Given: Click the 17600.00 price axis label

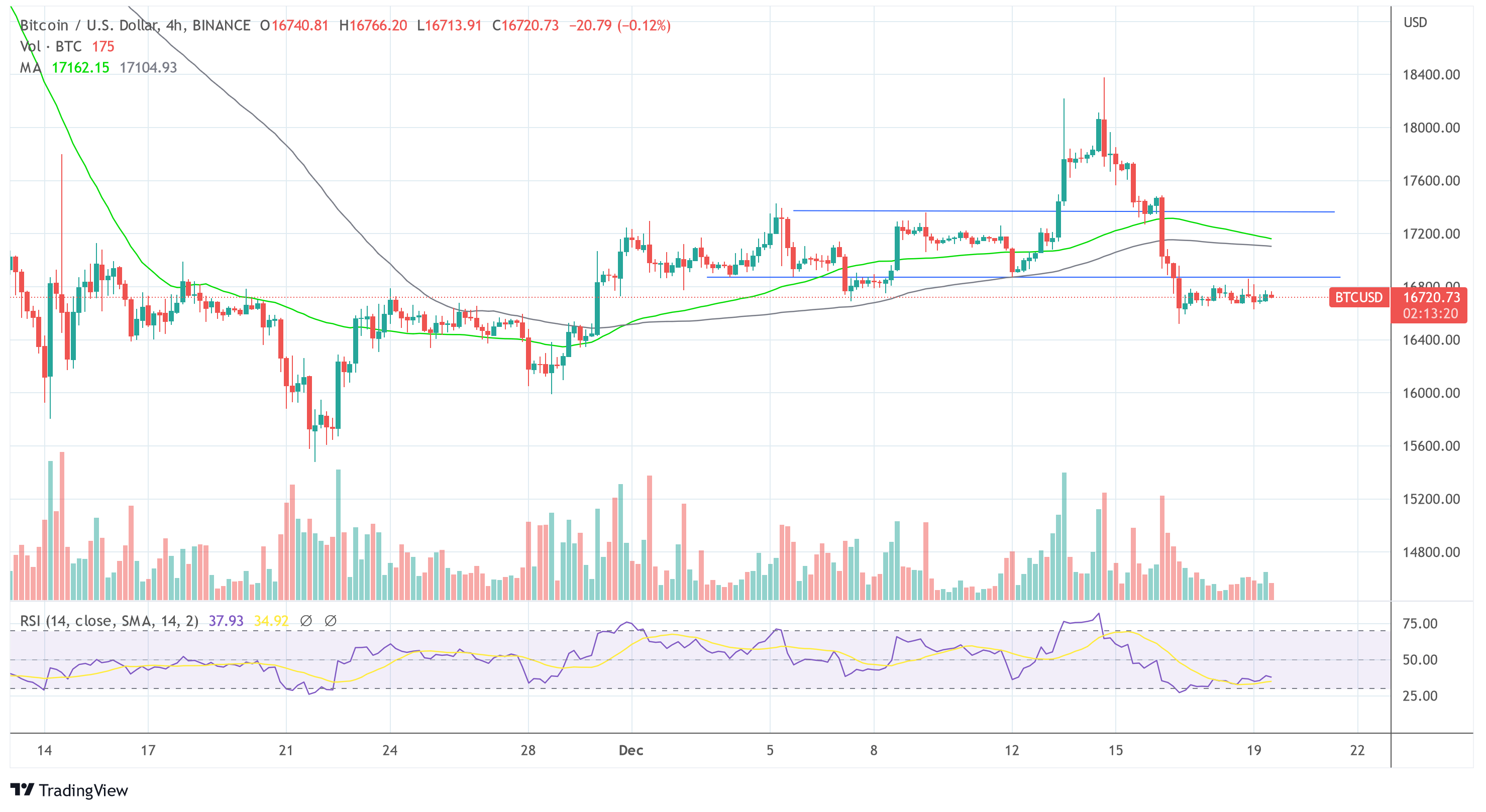Looking at the screenshot, I should 1431,180.
